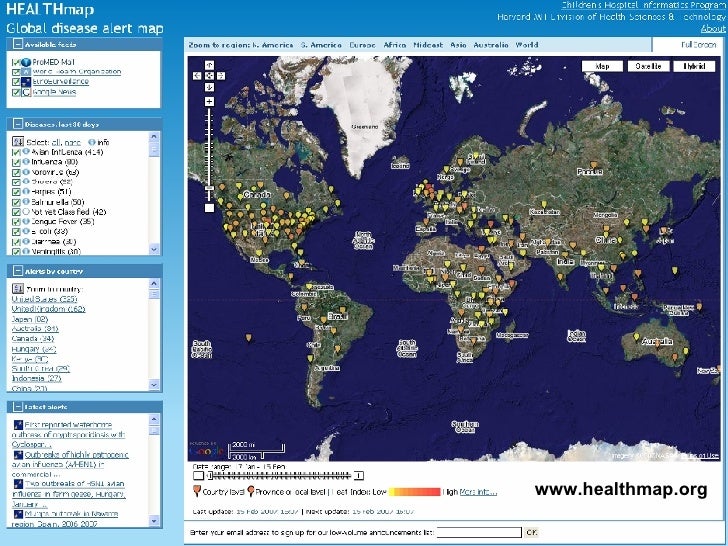Collapse the Available feeds panel
Viewport: 728px width, 546px height.
click(18, 45)
